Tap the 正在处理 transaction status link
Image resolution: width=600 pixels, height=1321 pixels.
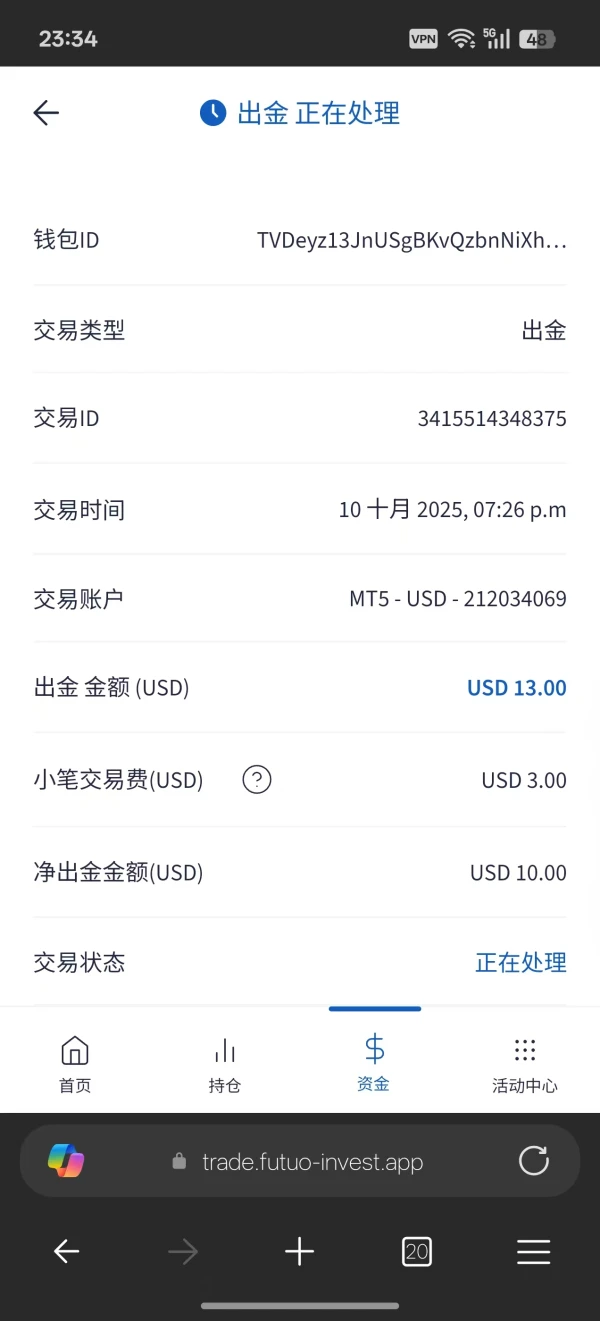520,962
